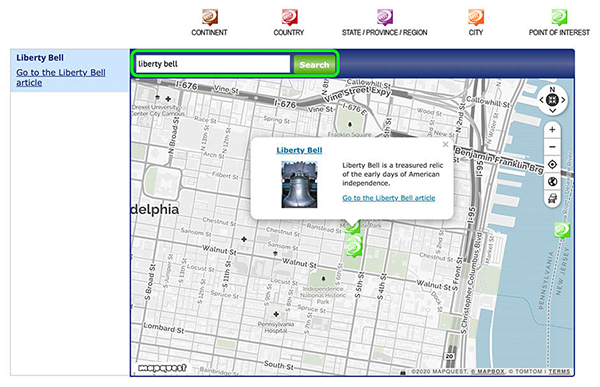
Task: Click the green Search button
Action: [314, 65]
